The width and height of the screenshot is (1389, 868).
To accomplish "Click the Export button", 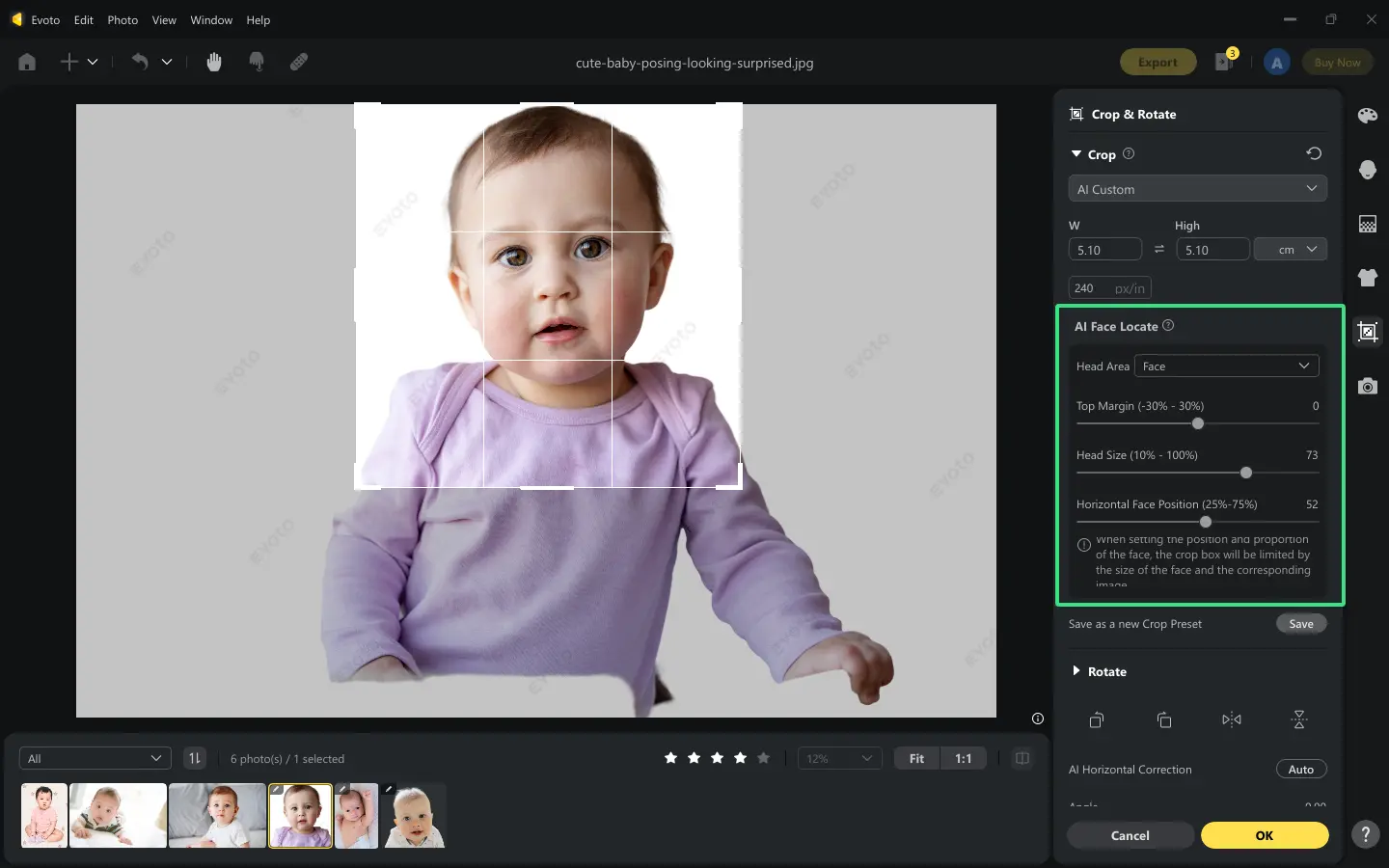I will pos(1157,62).
